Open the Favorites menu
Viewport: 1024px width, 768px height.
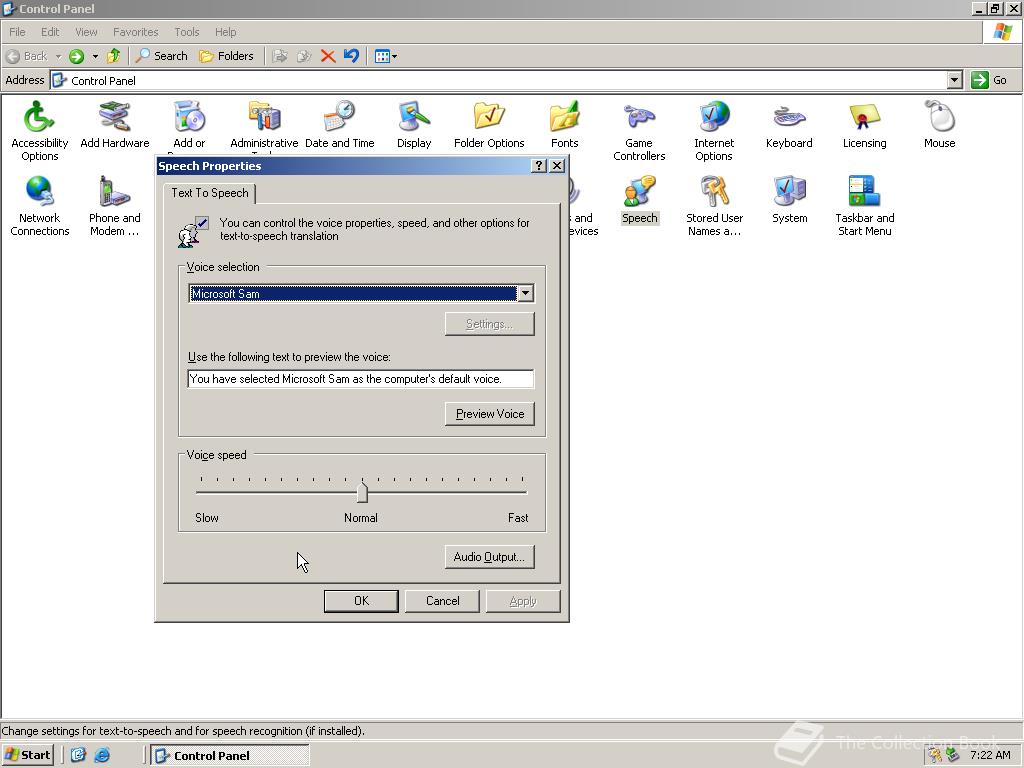(x=136, y=32)
